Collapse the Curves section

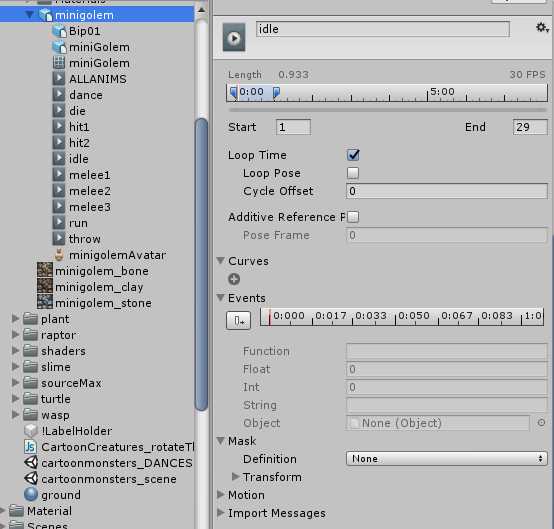tap(220, 261)
